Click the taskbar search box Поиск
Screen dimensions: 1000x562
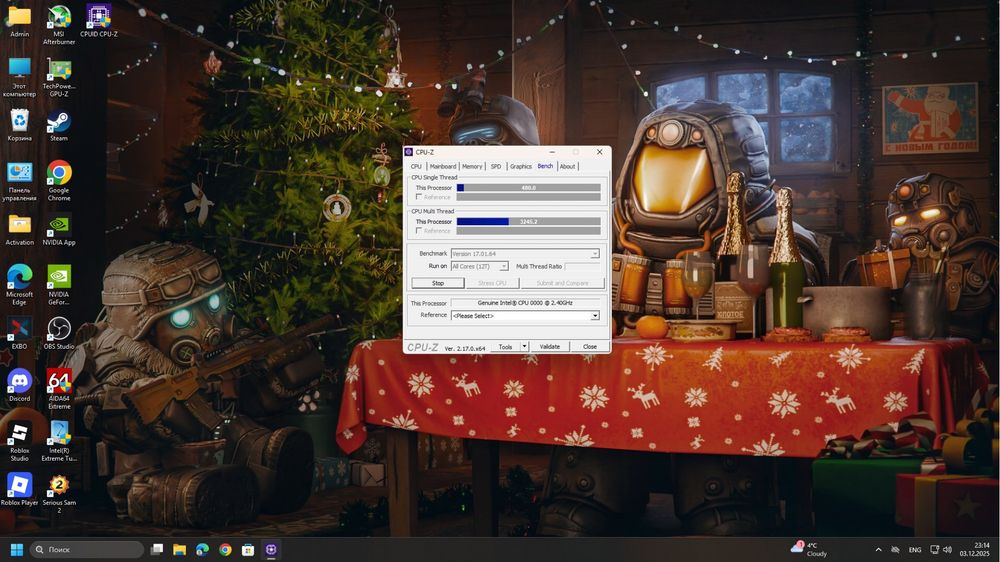pyautogui.click(x=87, y=549)
